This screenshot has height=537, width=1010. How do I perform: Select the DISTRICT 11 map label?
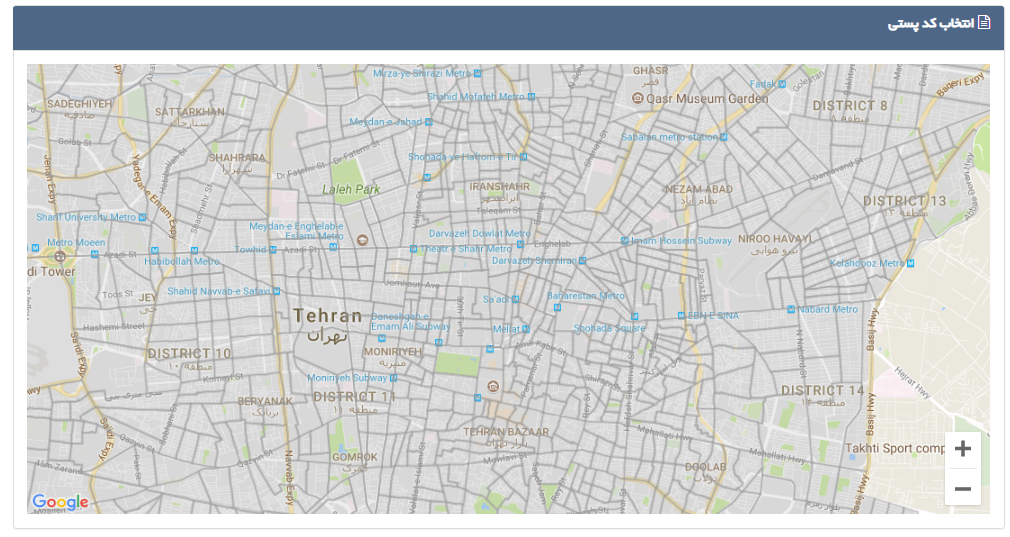pyautogui.click(x=354, y=397)
